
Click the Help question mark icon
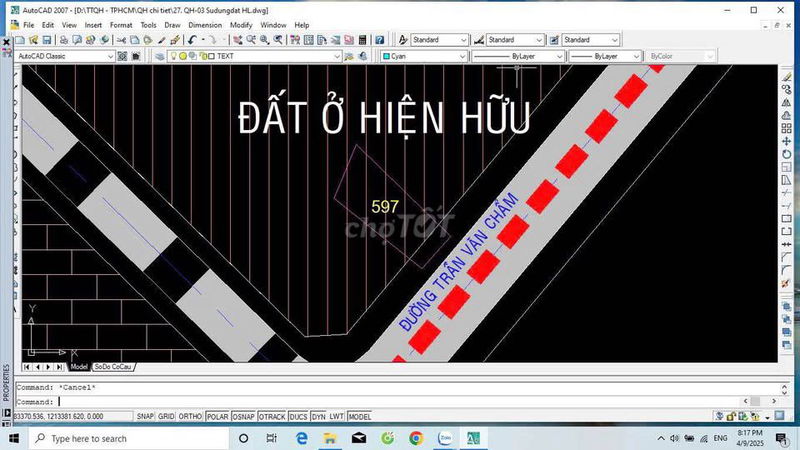380,40
